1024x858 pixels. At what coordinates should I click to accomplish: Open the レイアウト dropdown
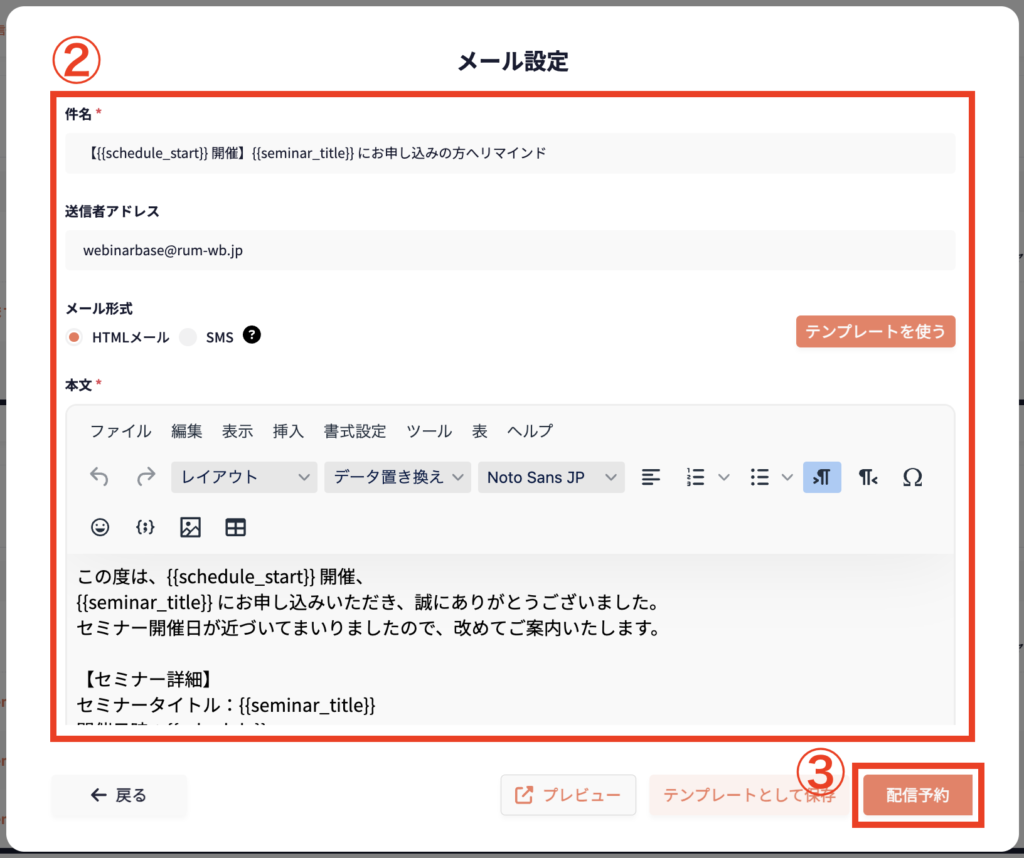tap(244, 477)
